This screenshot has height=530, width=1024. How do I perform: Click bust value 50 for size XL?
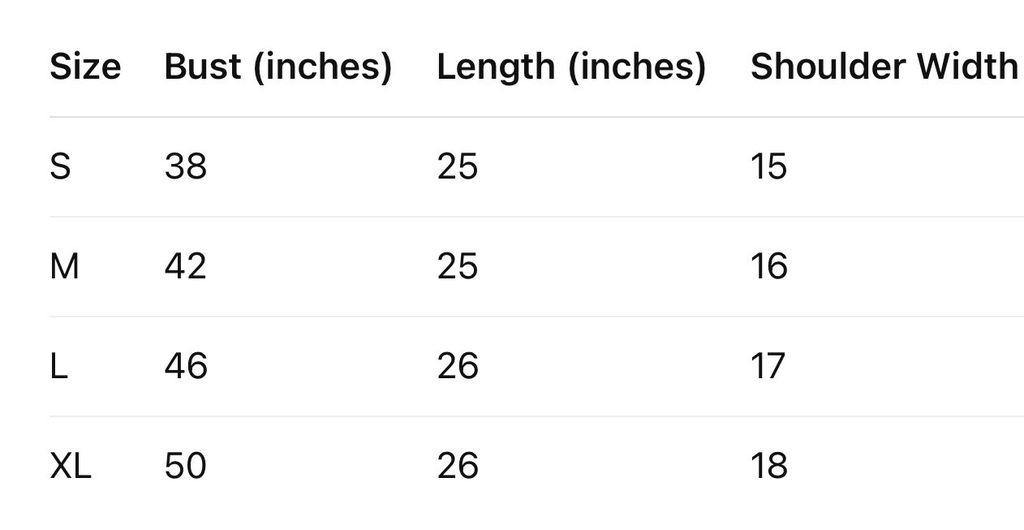click(185, 466)
